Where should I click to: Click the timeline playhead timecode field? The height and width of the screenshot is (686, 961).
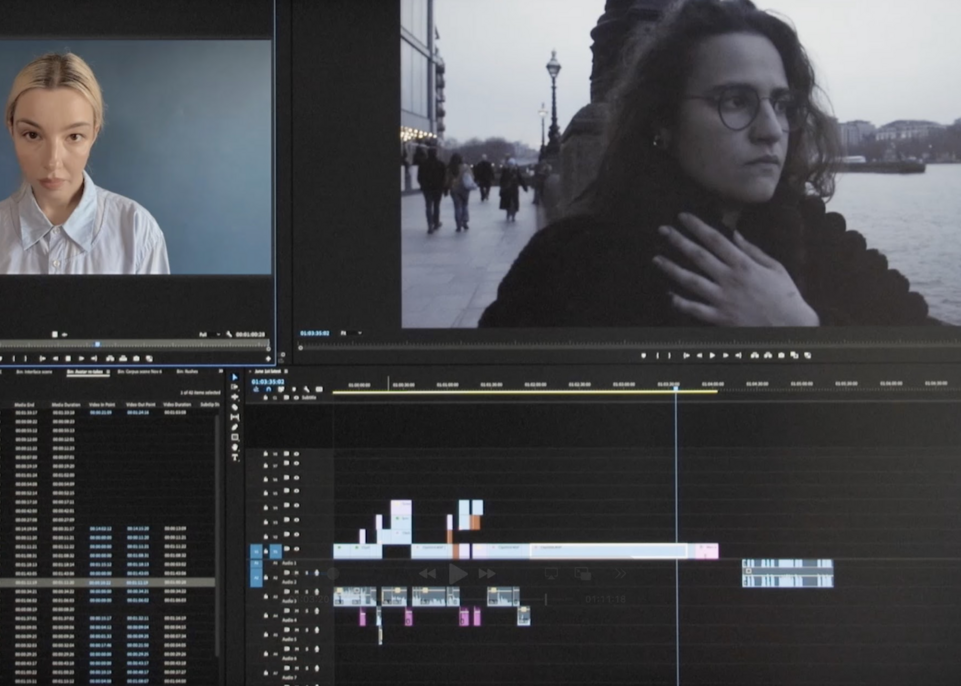267,381
